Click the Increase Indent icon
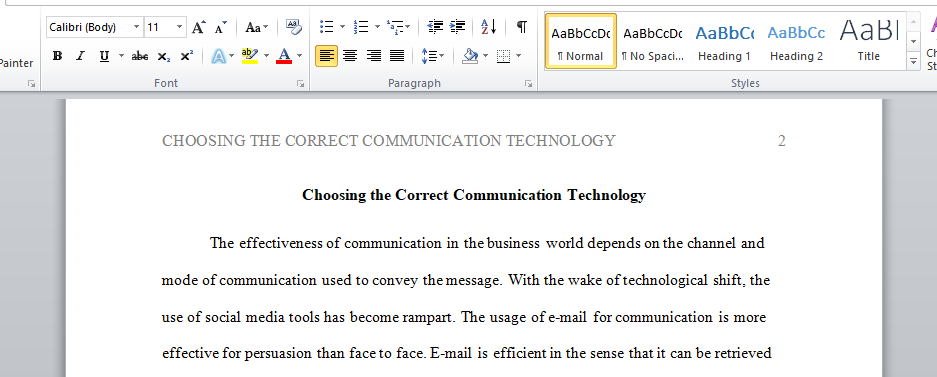The width and height of the screenshot is (937, 377). 458,27
